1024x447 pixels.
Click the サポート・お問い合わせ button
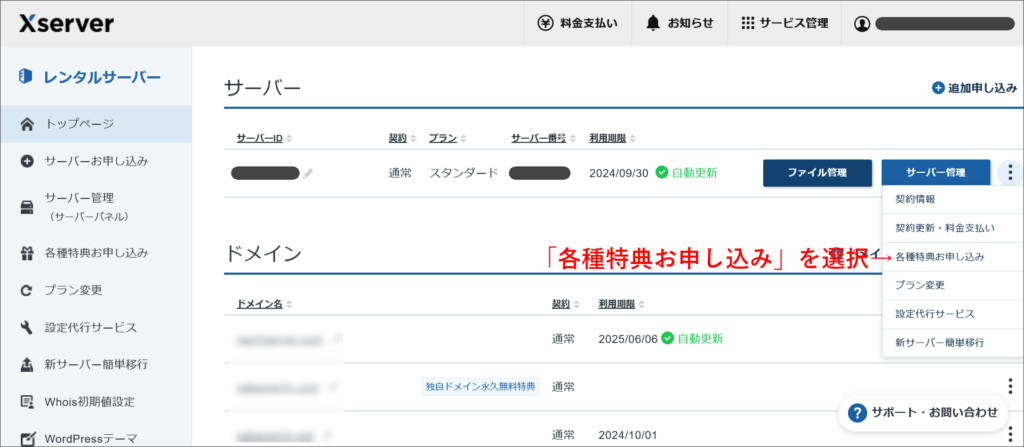(x=923, y=412)
